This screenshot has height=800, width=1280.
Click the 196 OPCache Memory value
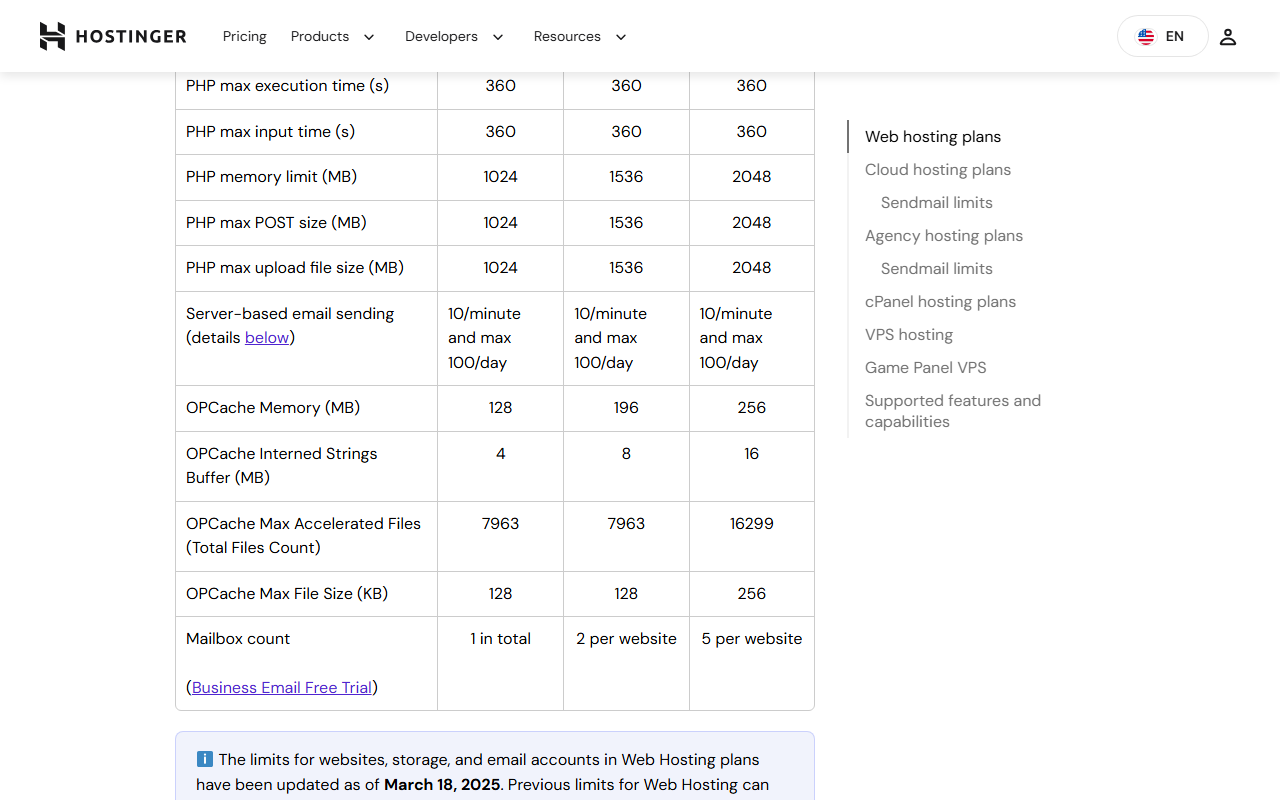tap(626, 408)
